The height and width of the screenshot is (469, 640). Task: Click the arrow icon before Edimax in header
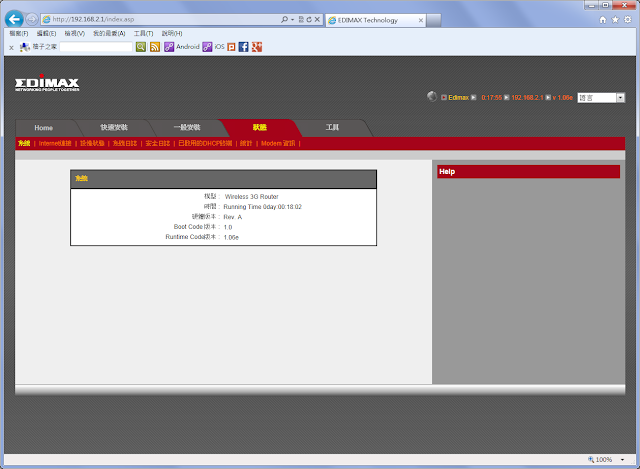click(444, 98)
